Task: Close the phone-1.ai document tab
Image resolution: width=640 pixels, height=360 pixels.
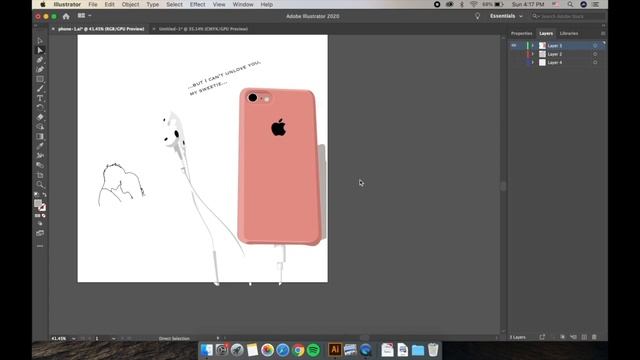Action: pyautogui.click(x=53, y=29)
